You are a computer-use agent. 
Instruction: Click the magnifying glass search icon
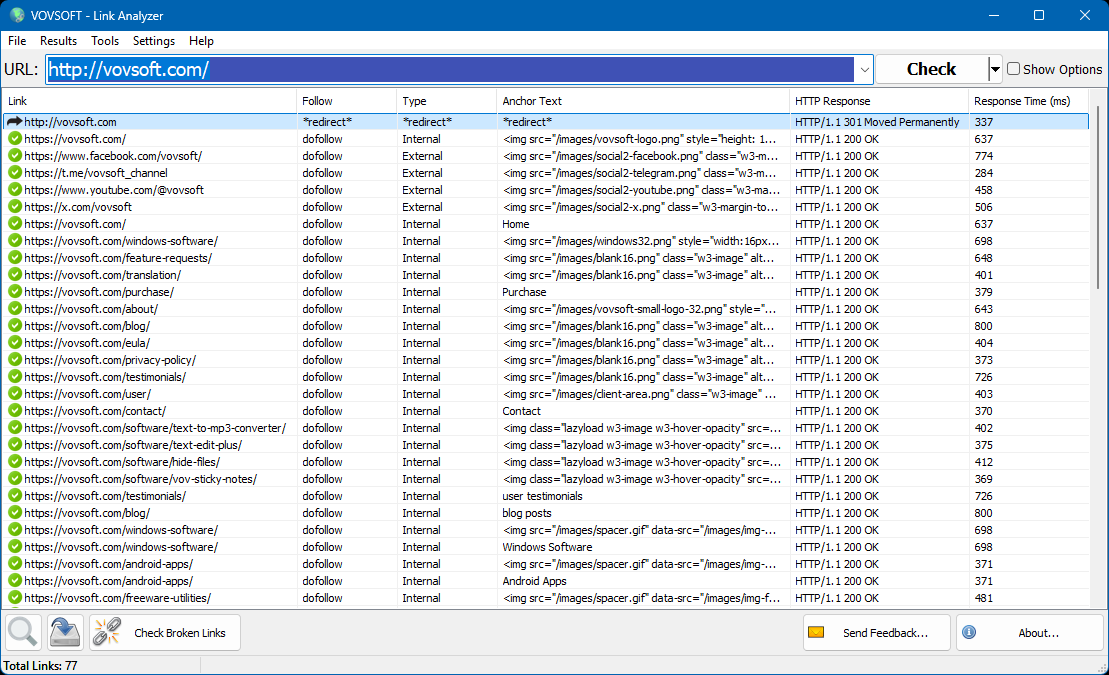[x=22, y=631]
